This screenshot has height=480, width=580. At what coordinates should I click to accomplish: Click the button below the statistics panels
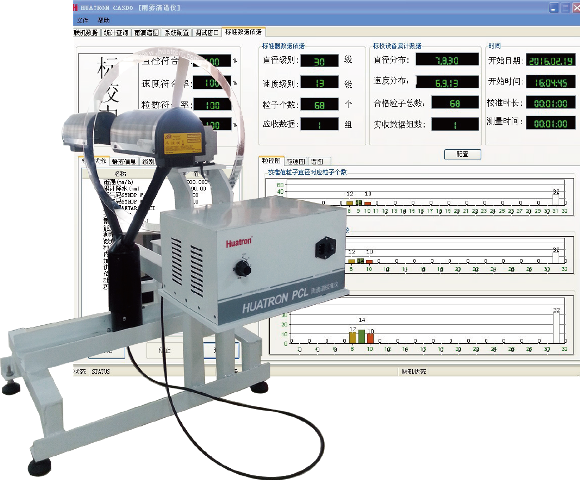[x=462, y=154]
